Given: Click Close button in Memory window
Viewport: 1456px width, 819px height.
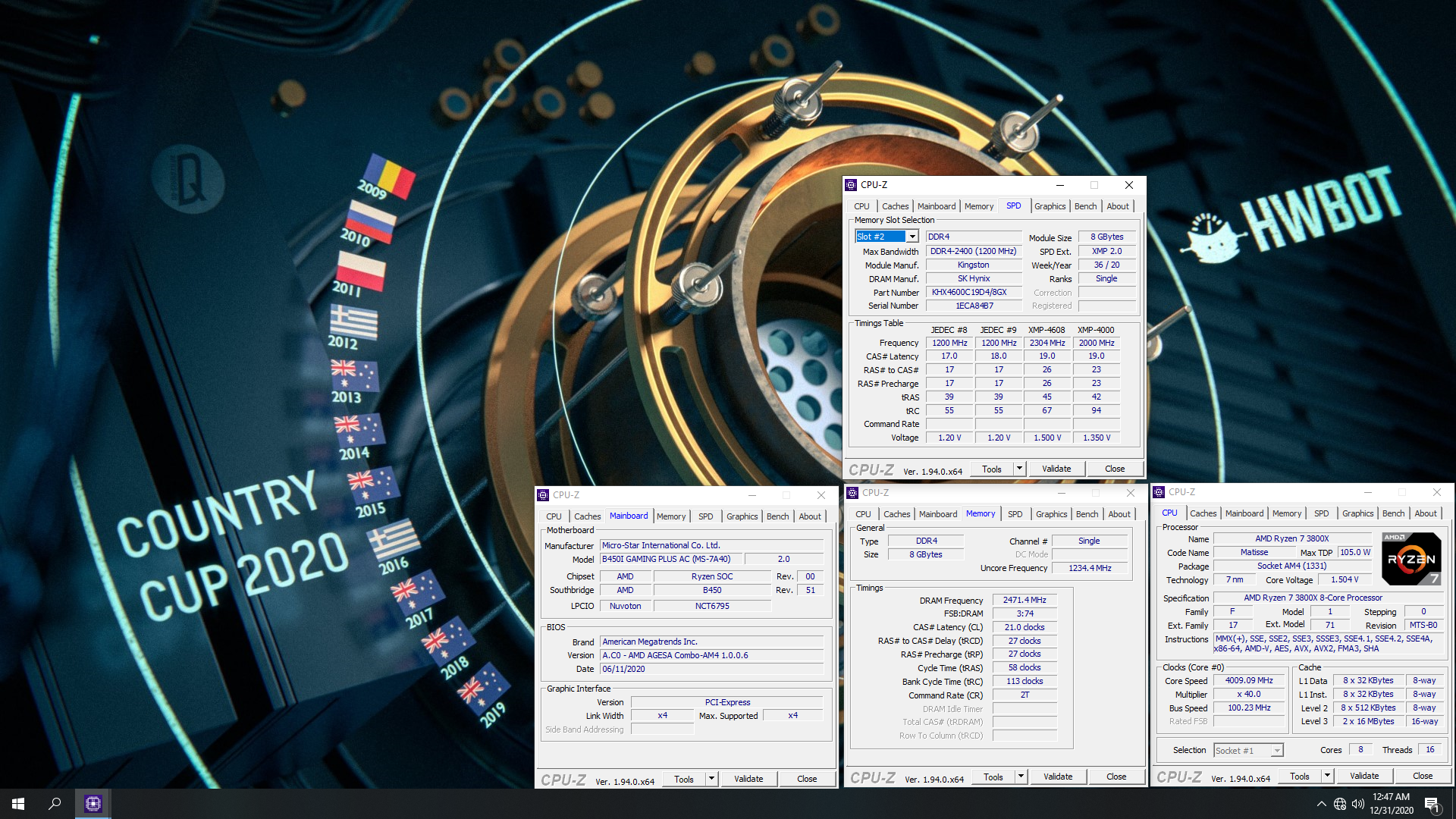Looking at the screenshot, I should 1116,777.
